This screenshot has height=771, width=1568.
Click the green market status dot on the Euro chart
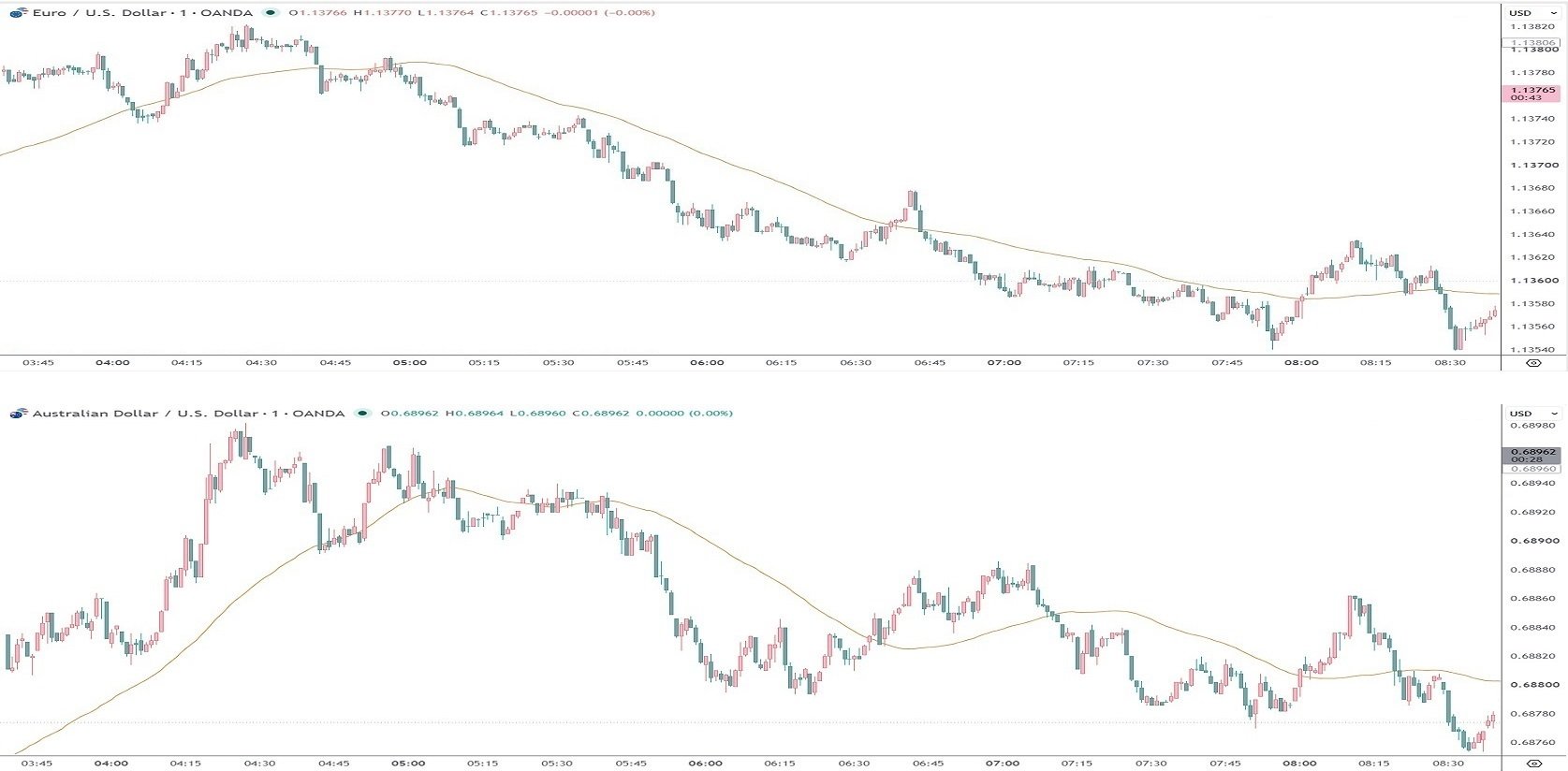tap(271, 13)
